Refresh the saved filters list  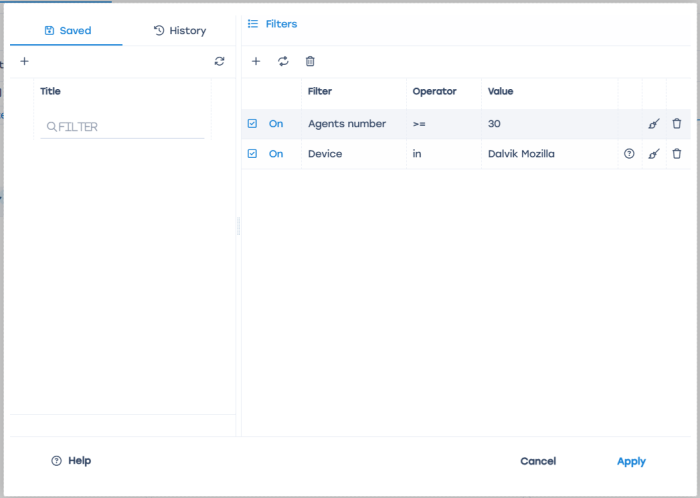(219, 61)
